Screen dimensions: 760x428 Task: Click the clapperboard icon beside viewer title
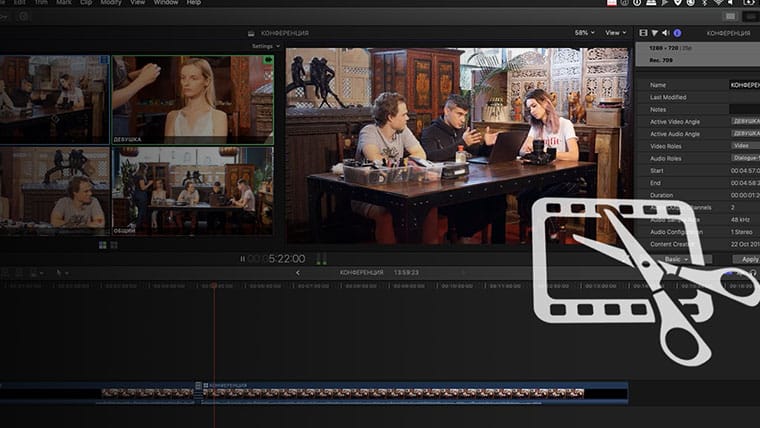[x=251, y=33]
